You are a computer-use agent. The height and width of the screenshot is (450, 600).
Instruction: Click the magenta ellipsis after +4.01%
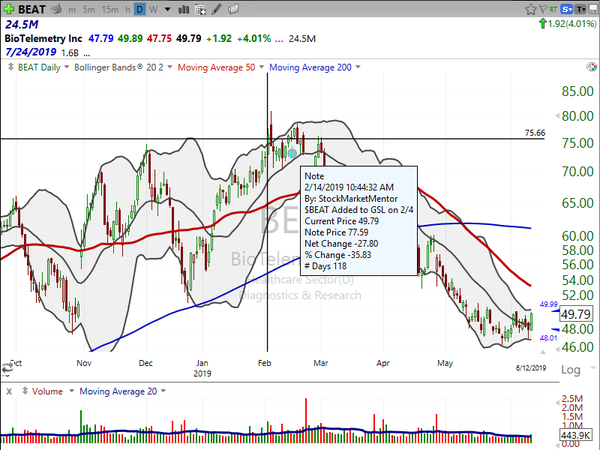coord(279,41)
